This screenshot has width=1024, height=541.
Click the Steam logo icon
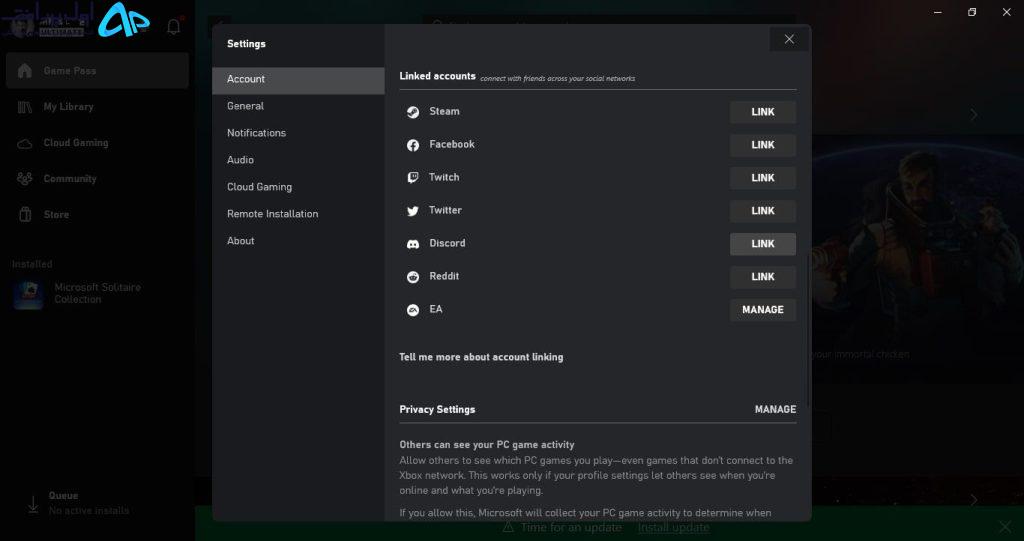[413, 112]
